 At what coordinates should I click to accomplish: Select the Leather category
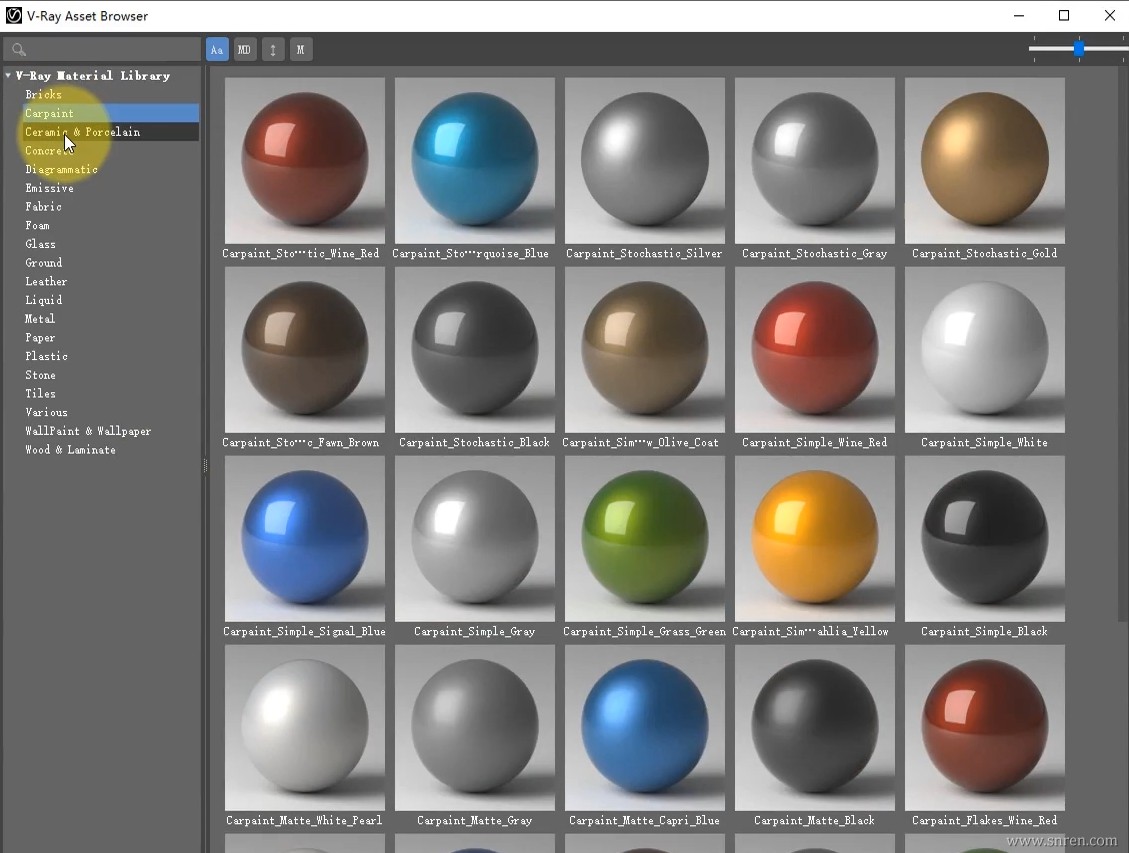(46, 281)
